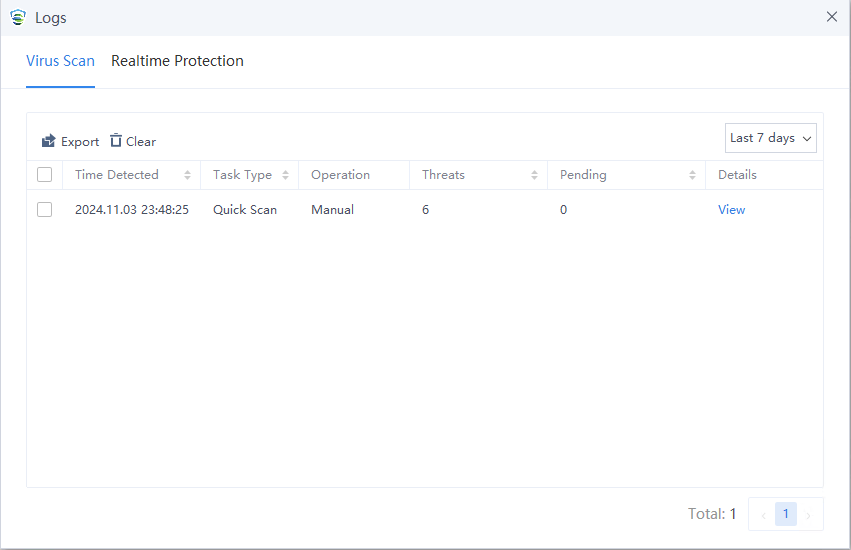Screen dimensions: 851x550
Task: Click the shield logo in title bar
Action: pos(17,17)
